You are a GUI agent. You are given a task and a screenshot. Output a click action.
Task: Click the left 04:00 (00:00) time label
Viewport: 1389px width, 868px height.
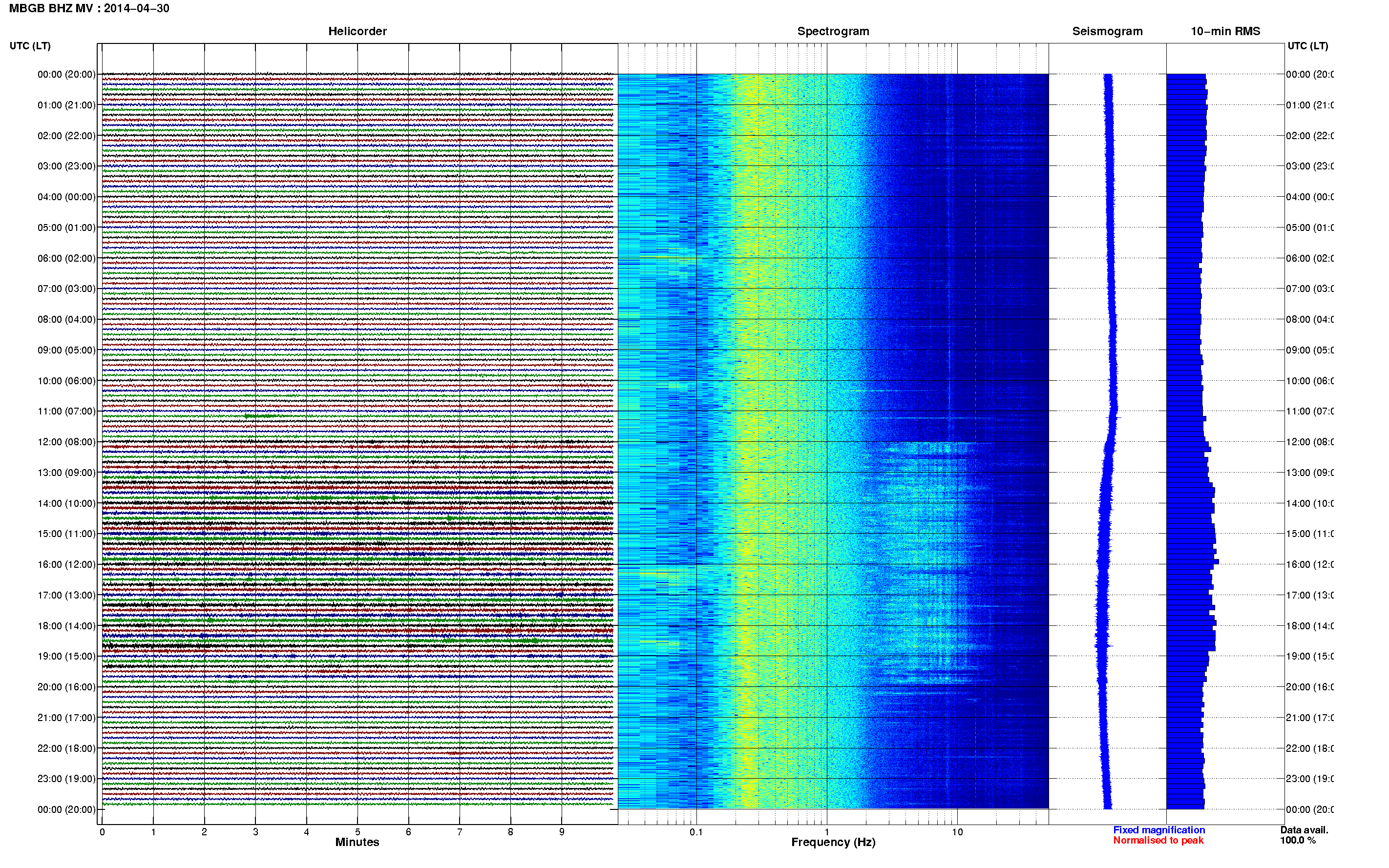coord(66,197)
